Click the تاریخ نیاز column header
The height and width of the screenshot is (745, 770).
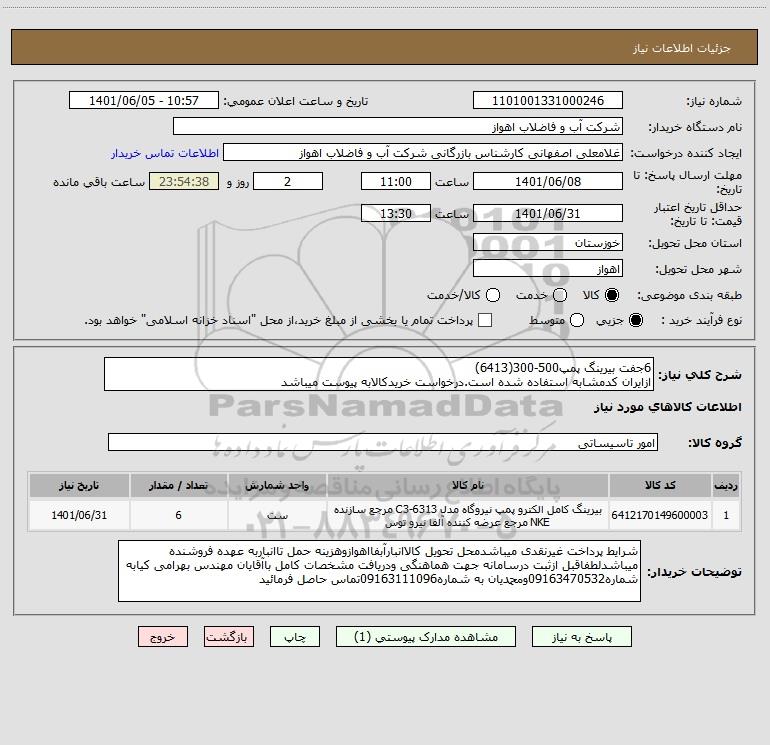pyautogui.click(x=79, y=485)
